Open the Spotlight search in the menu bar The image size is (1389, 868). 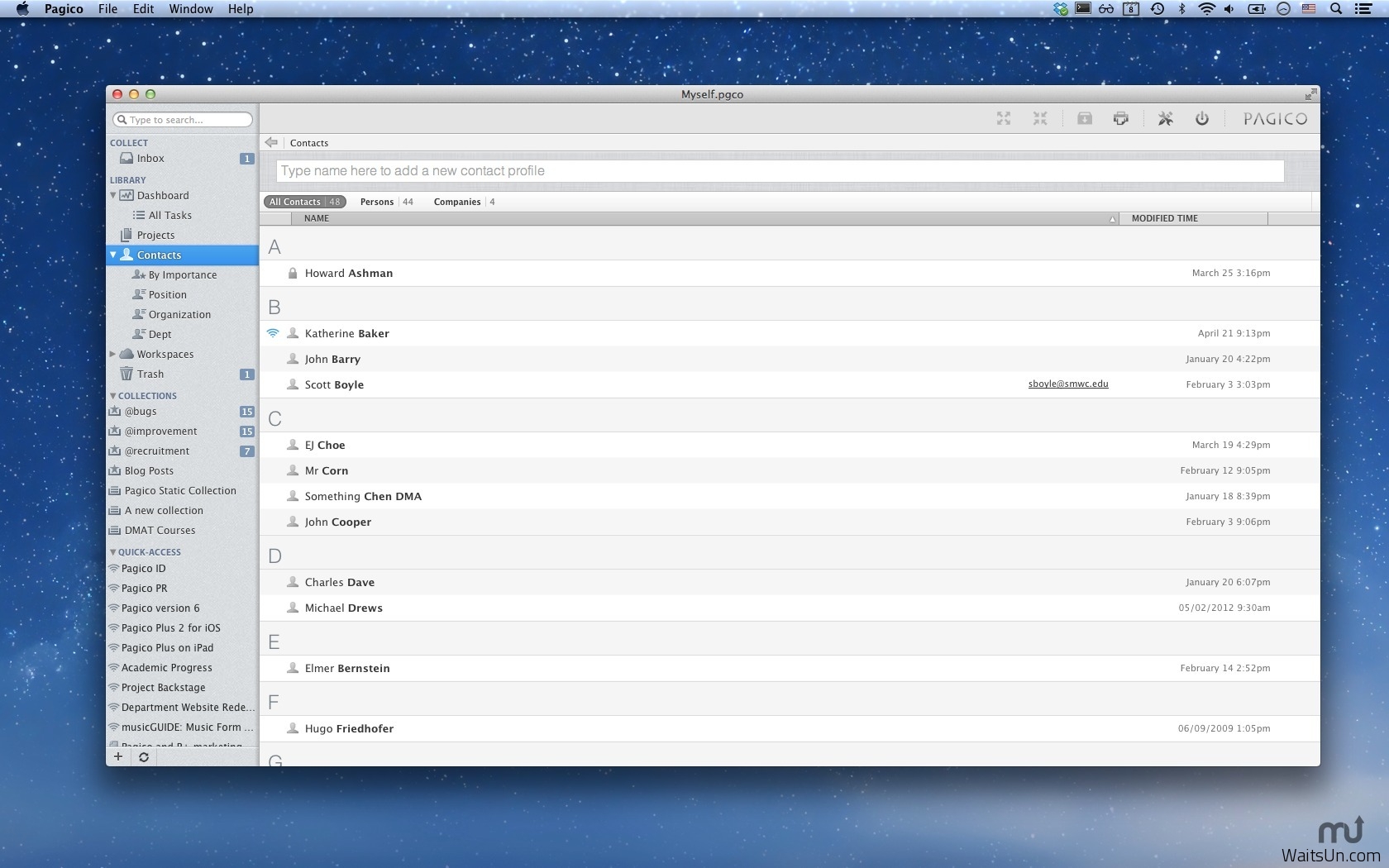pyautogui.click(x=1335, y=9)
